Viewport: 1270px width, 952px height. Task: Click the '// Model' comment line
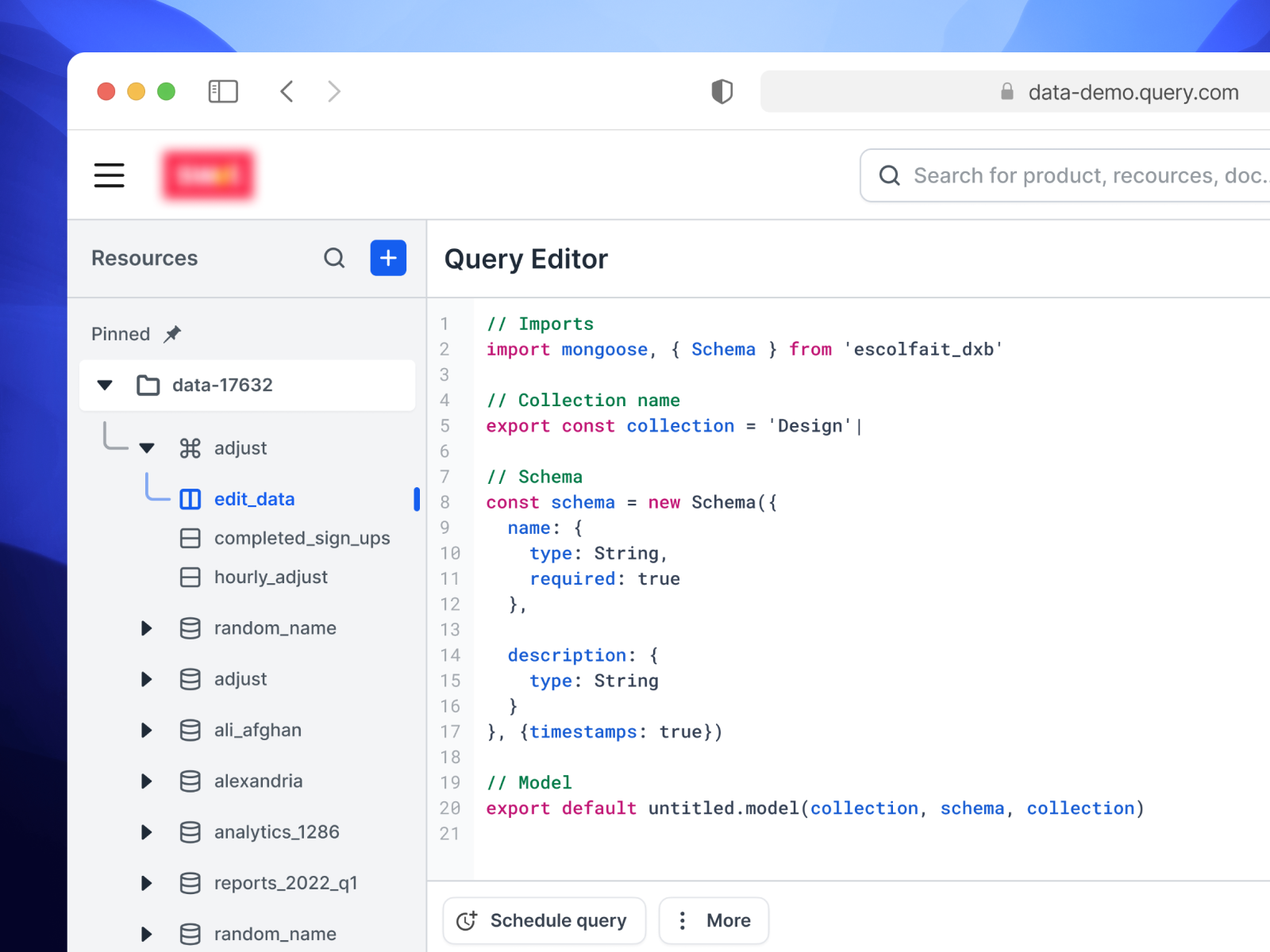click(529, 783)
